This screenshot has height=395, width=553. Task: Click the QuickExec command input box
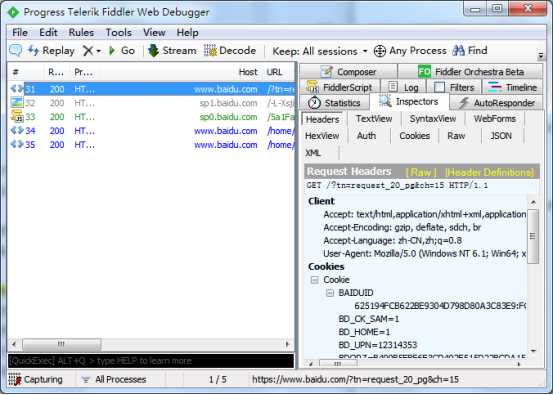coord(151,361)
